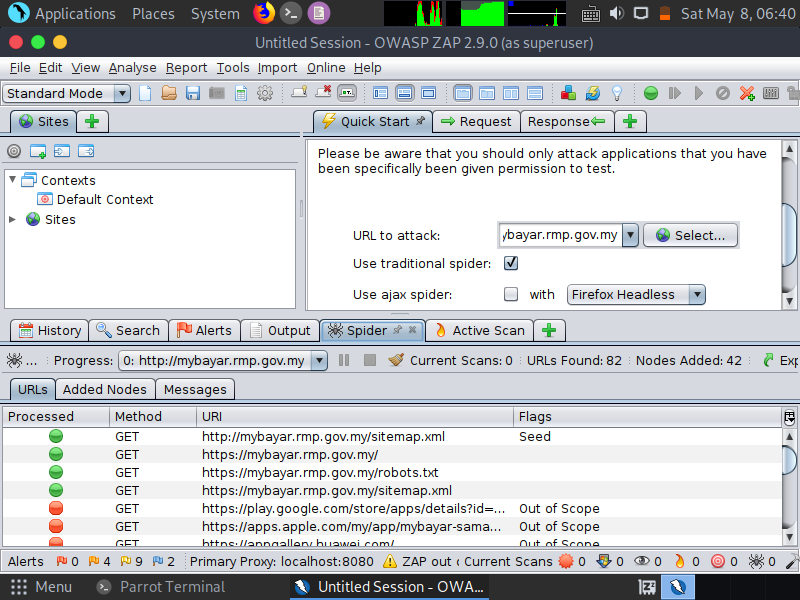Open the URL to attack dropdown arrow
The height and width of the screenshot is (600, 800).
pos(630,235)
